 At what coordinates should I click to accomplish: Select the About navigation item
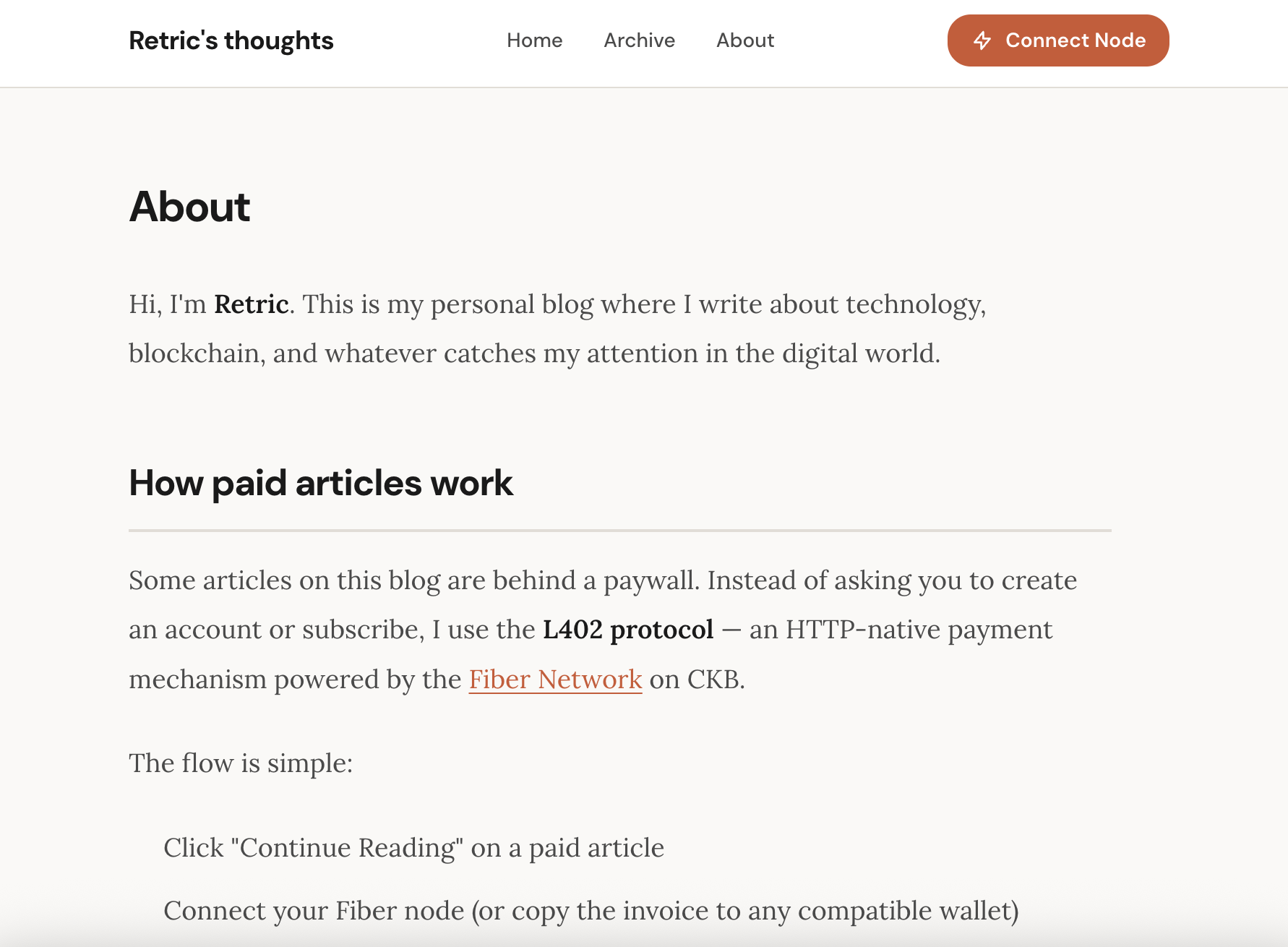tap(744, 40)
